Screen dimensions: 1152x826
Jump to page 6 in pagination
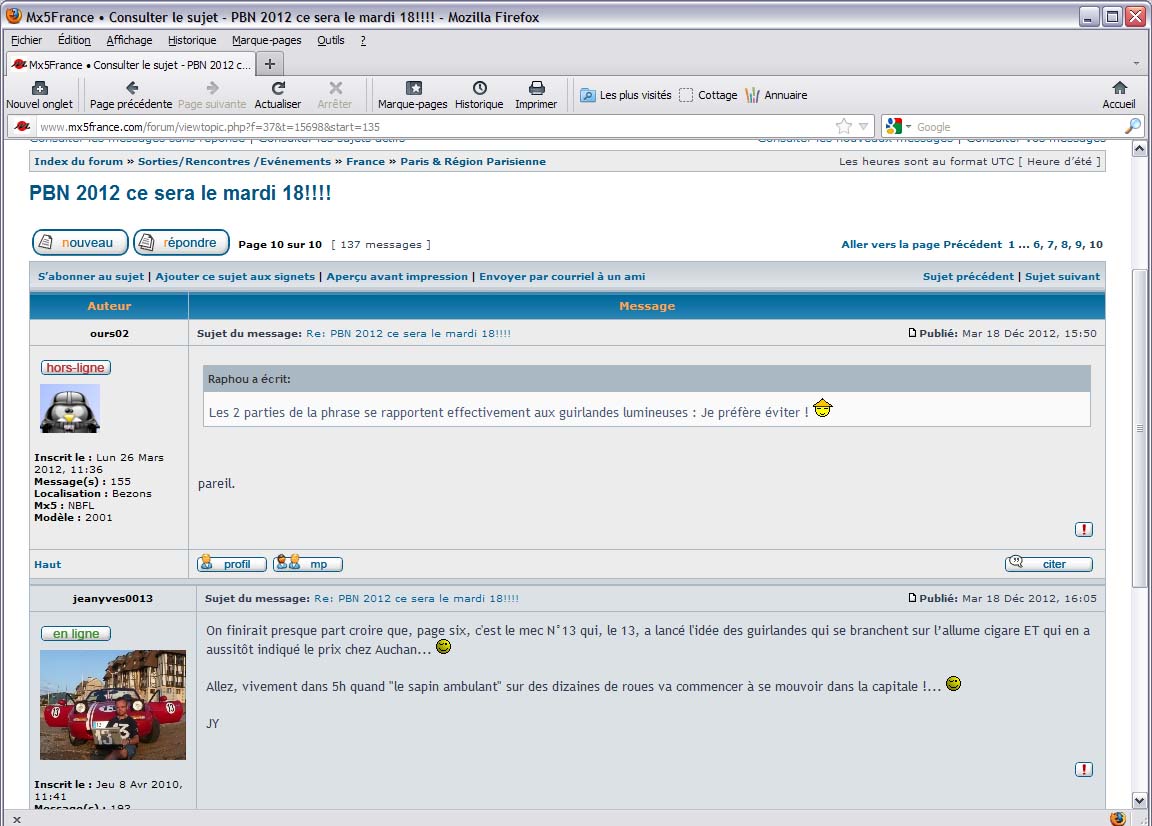[1037, 245]
